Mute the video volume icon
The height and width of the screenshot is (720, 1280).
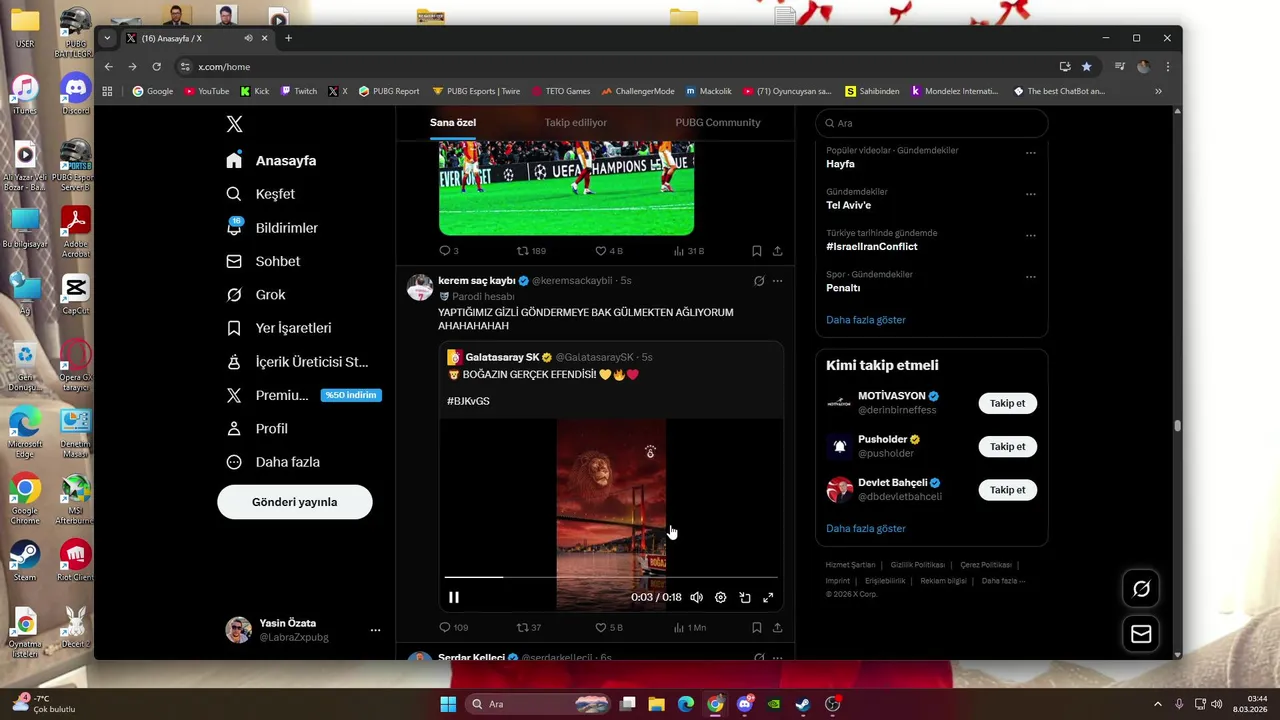coord(696,597)
